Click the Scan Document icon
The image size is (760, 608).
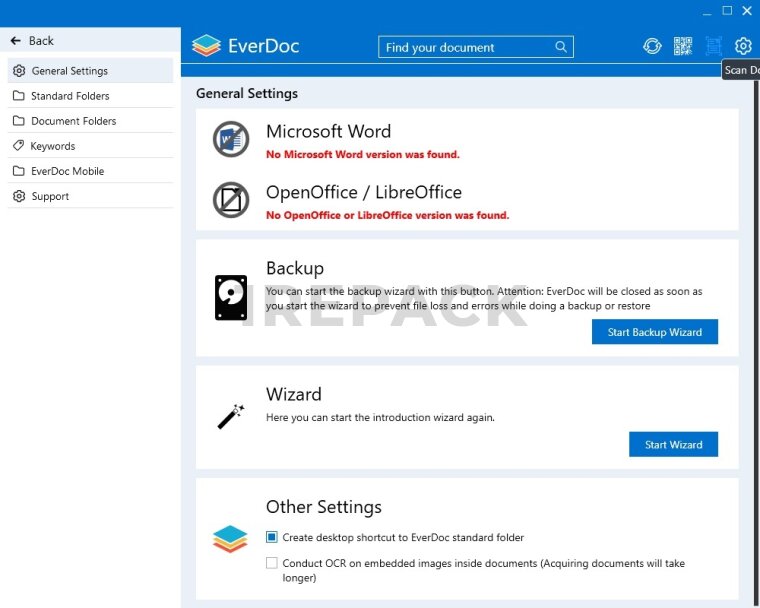(x=713, y=46)
